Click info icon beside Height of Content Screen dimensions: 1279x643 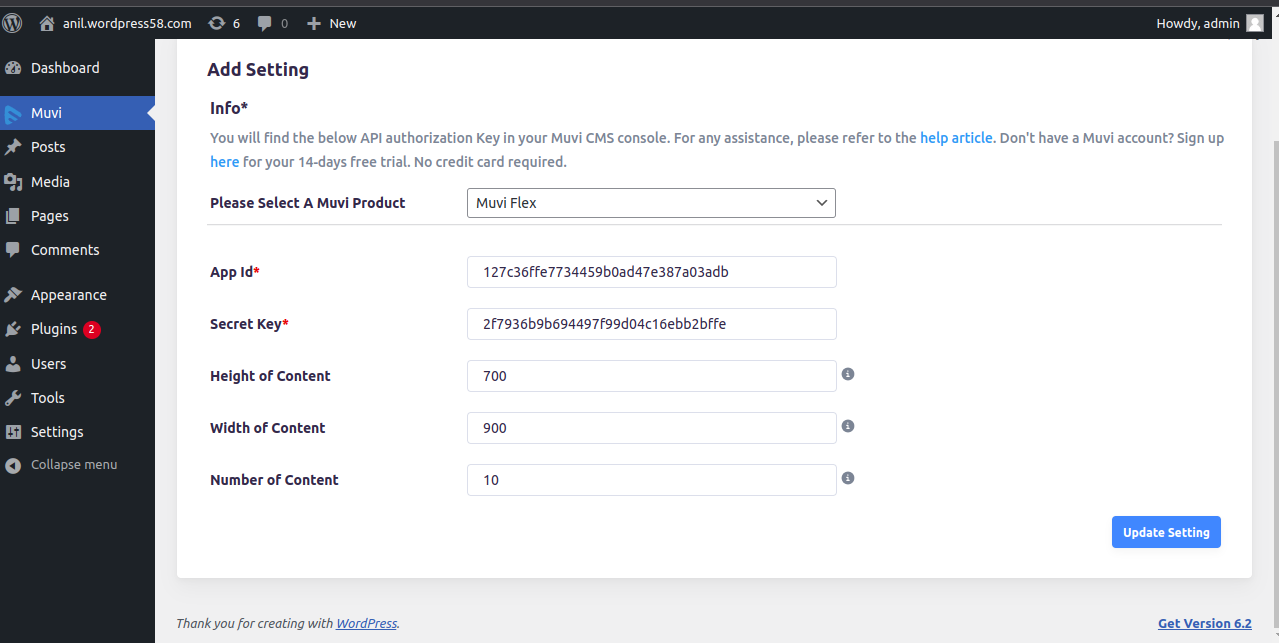pyautogui.click(x=848, y=374)
